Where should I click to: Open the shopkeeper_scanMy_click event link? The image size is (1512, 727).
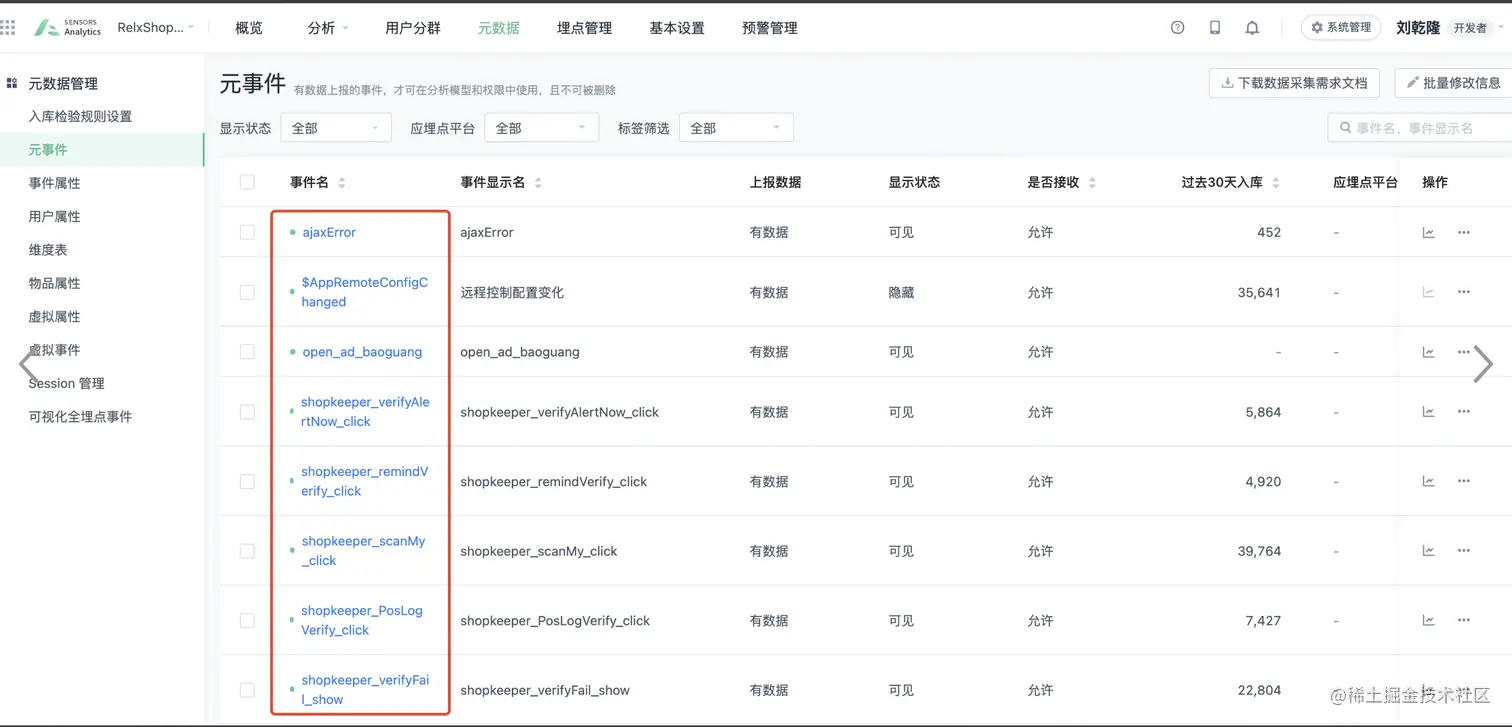363,551
